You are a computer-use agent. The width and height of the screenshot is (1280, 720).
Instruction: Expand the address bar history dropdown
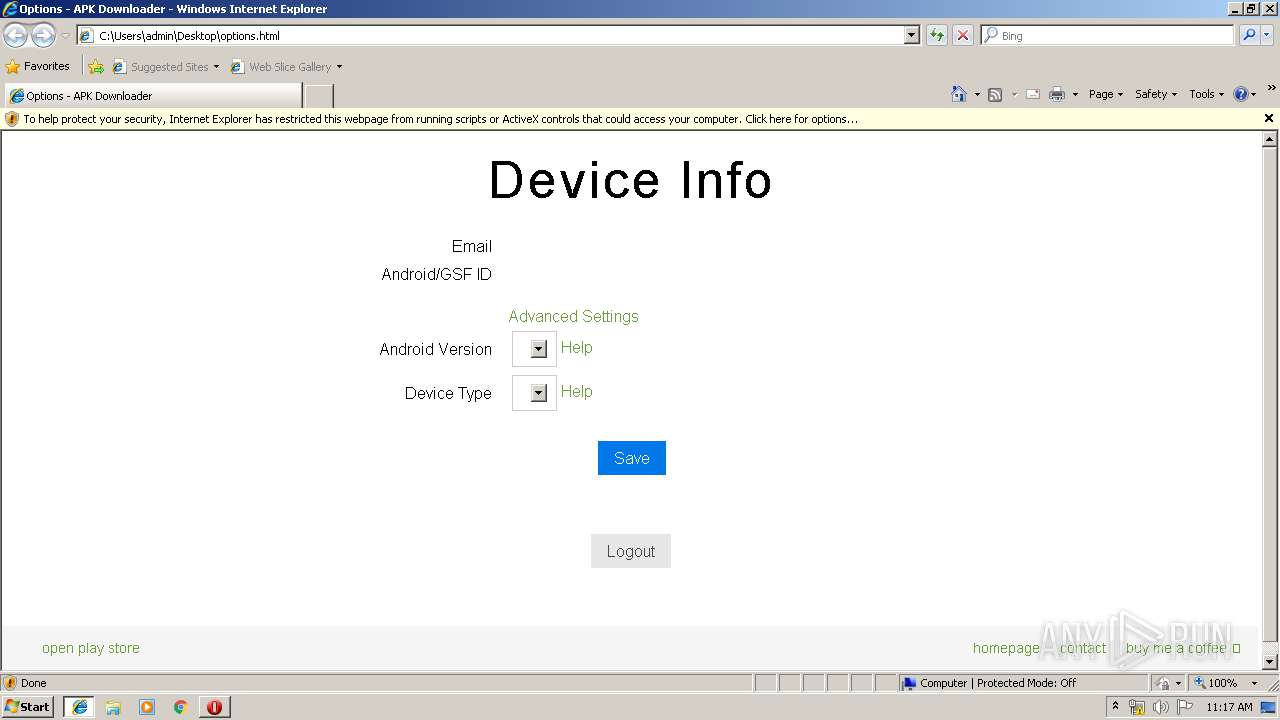tap(911, 35)
